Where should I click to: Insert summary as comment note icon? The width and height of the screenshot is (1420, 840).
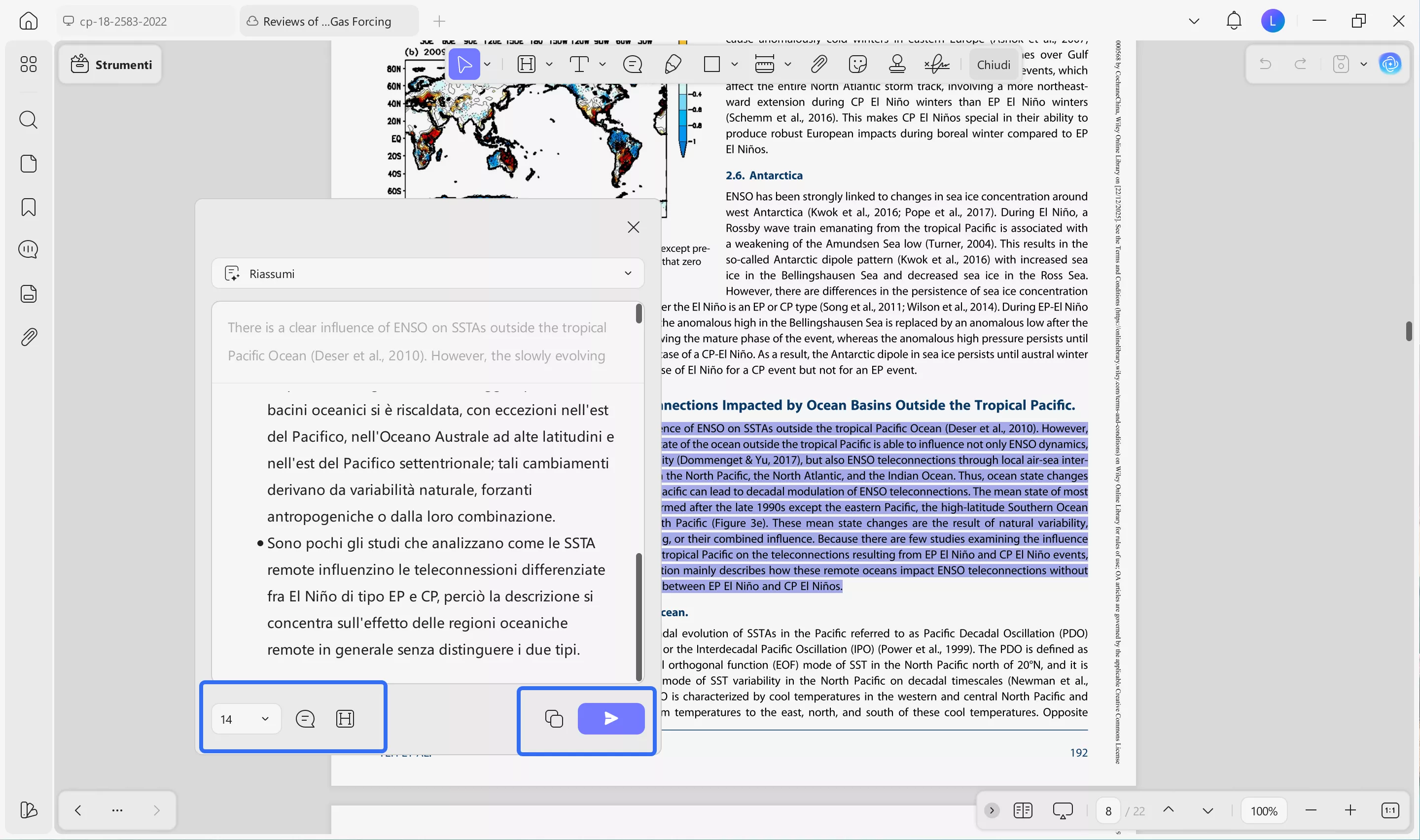[305, 719]
